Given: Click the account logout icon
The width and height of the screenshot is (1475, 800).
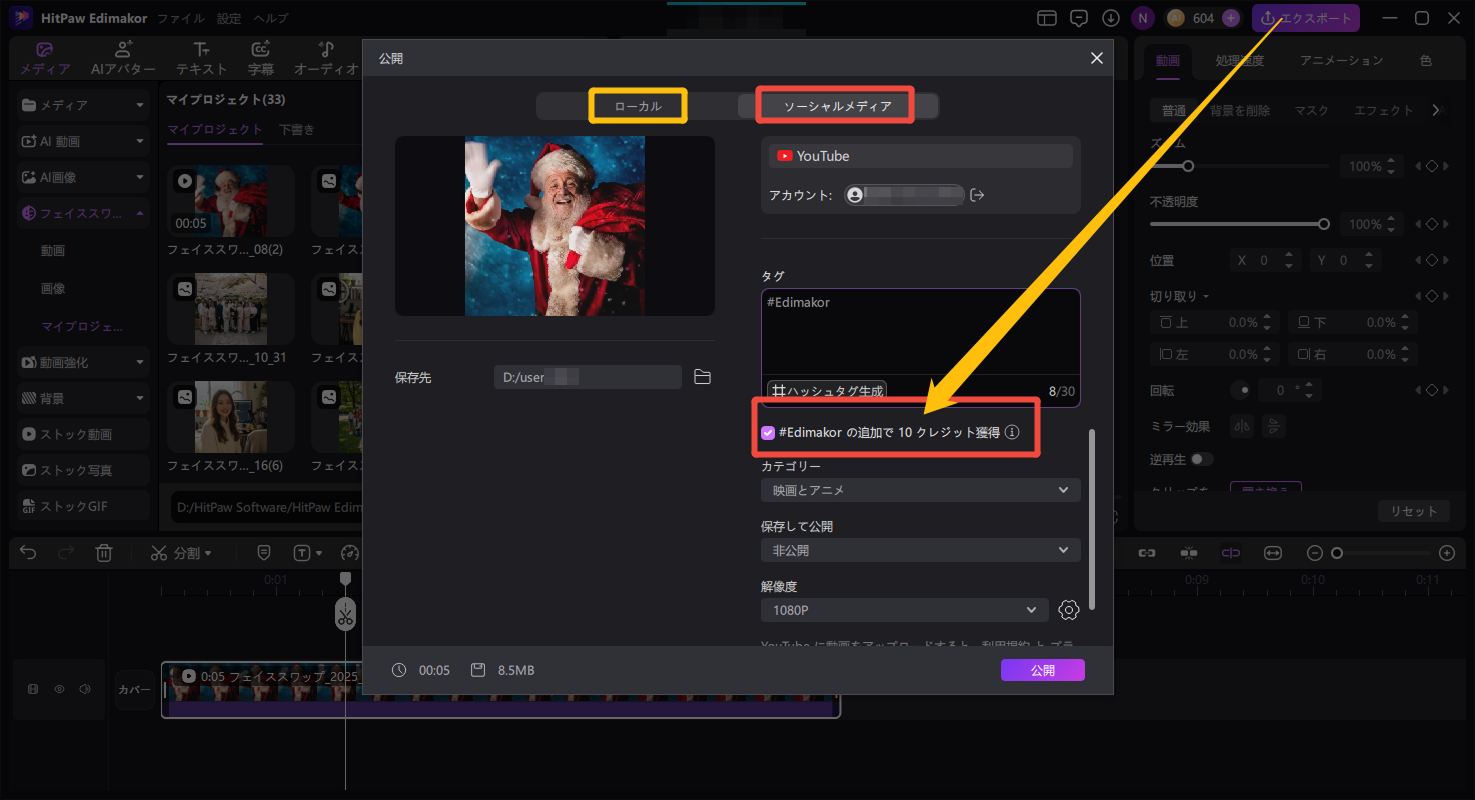Looking at the screenshot, I should [978, 195].
